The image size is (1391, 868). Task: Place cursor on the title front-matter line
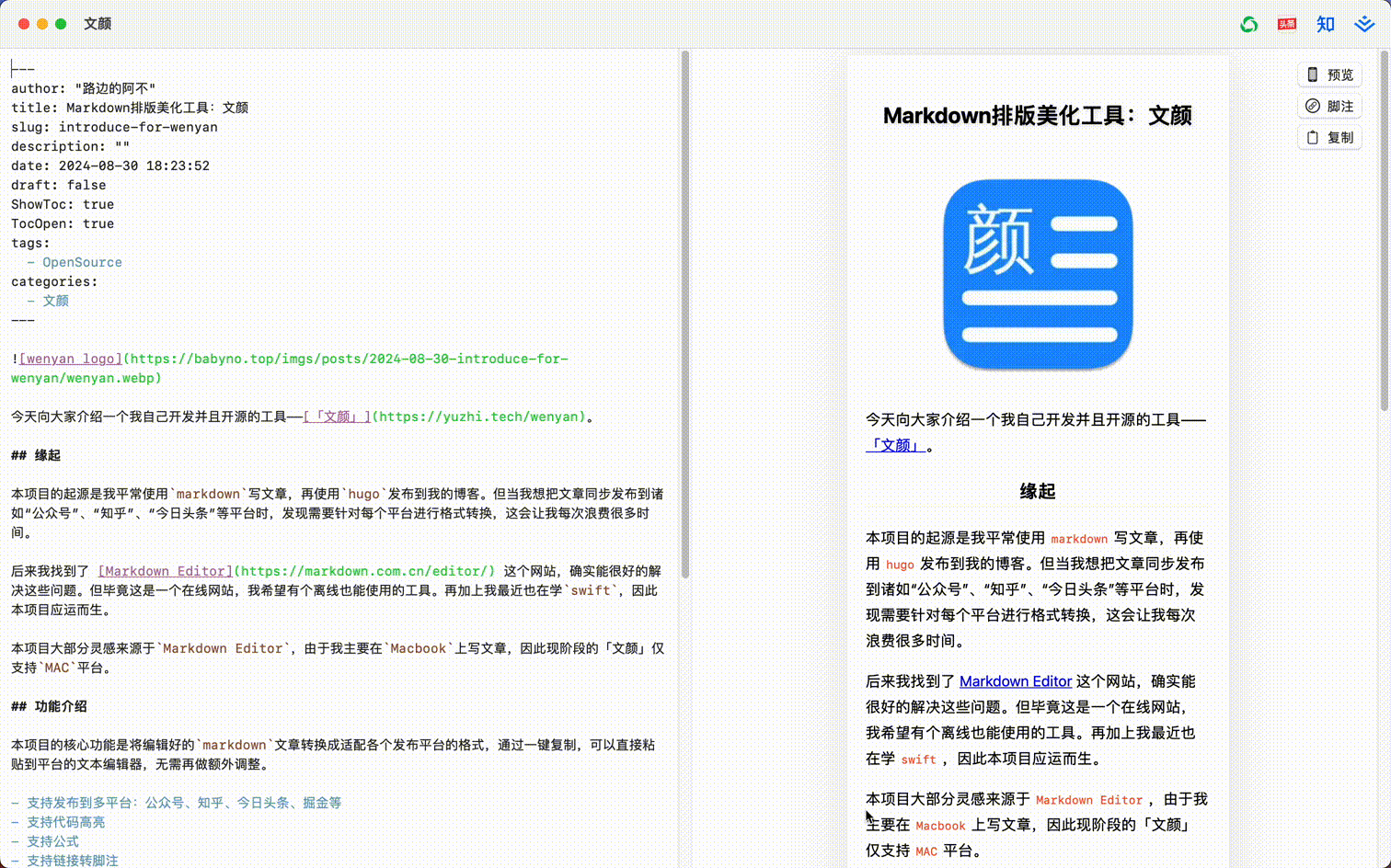point(130,108)
